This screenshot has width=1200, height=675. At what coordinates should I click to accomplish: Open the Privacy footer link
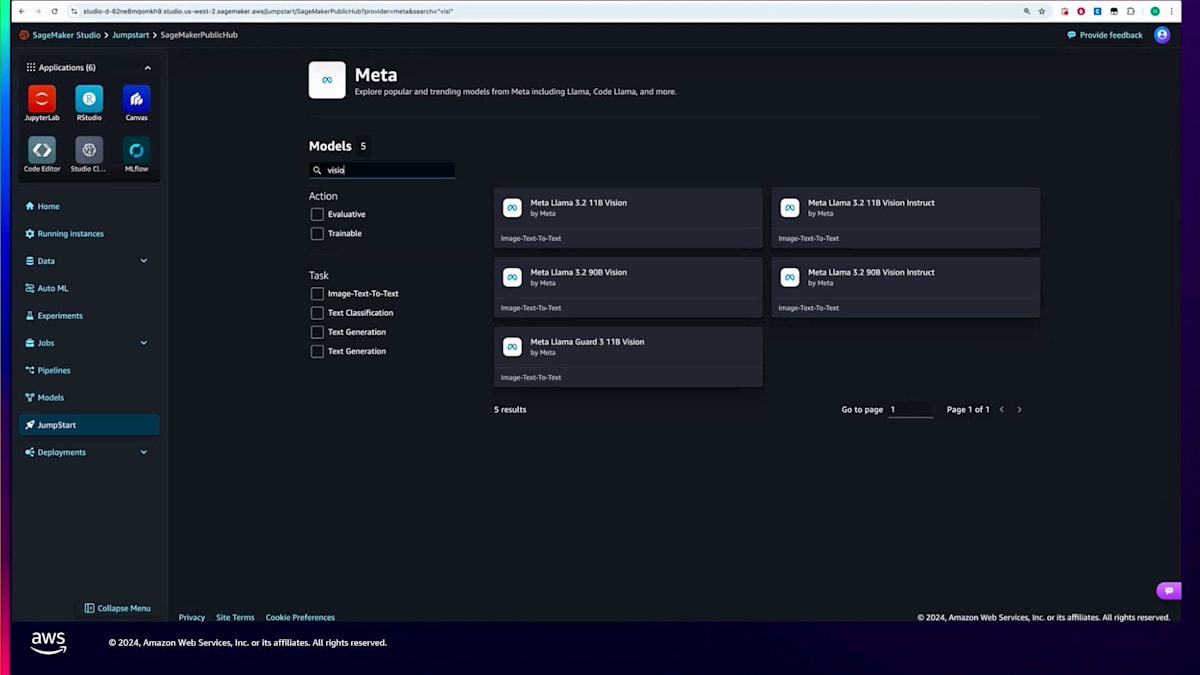pyautogui.click(x=192, y=617)
